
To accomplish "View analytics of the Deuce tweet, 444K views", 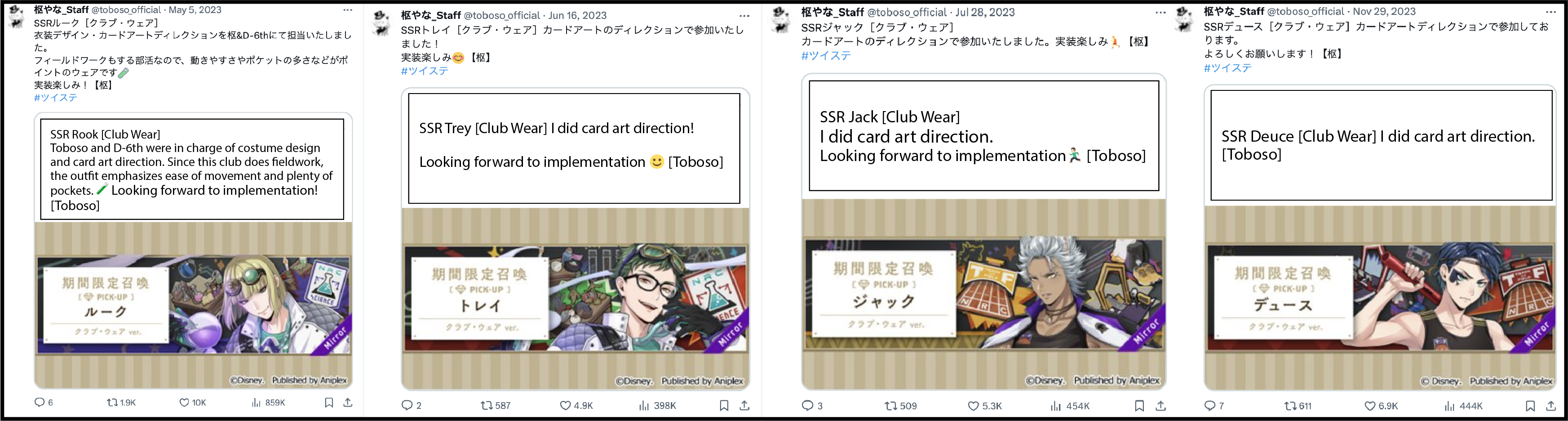I will point(1450,406).
